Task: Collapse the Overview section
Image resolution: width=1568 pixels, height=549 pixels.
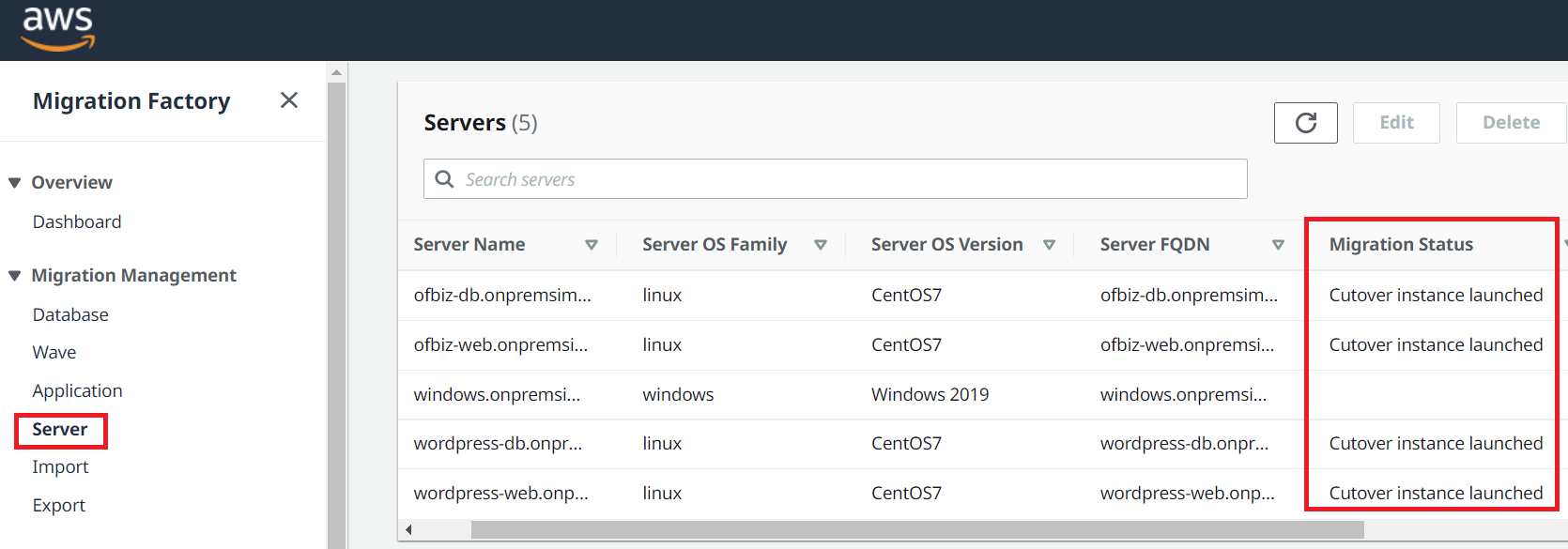Action: [x=14, y=183]
